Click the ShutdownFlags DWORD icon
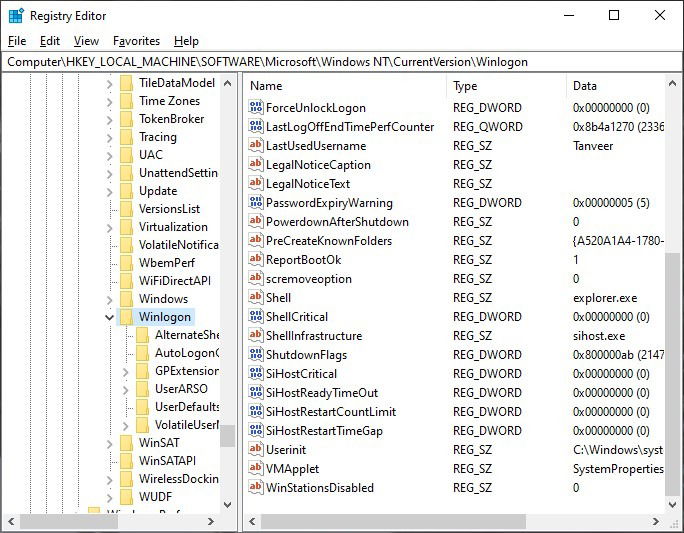Screen dimensions: 684x533 [256, 354]
